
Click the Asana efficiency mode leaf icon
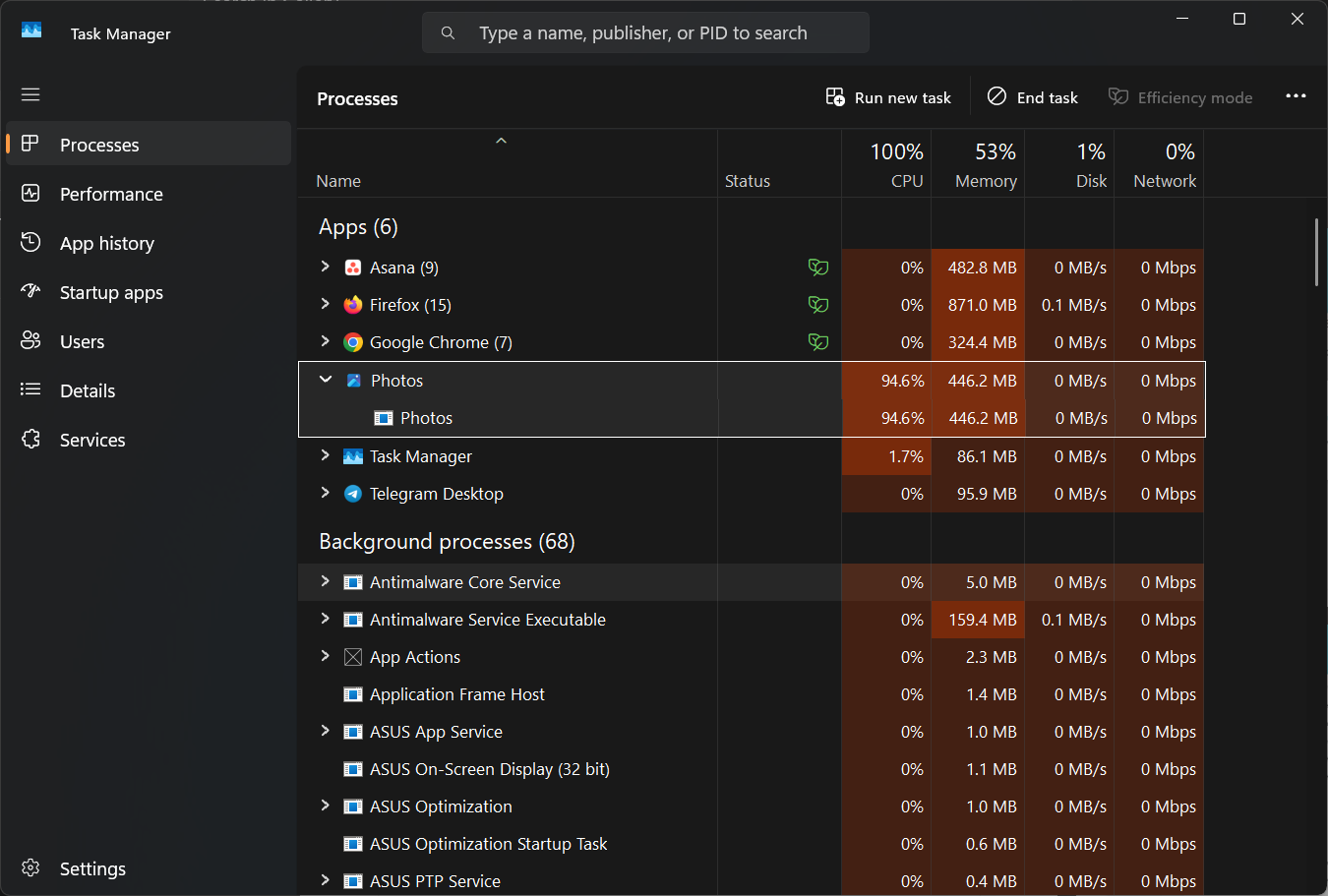pos(817,268)
